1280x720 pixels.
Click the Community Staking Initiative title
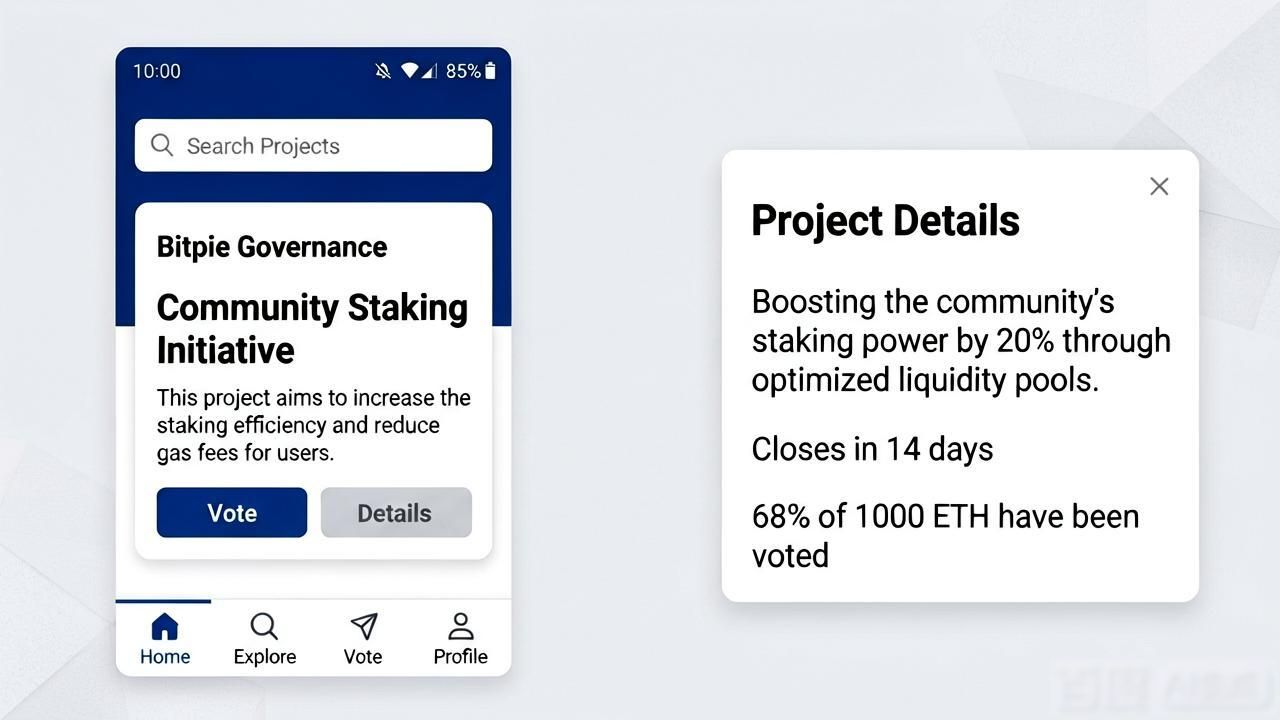tap(312, 329)
